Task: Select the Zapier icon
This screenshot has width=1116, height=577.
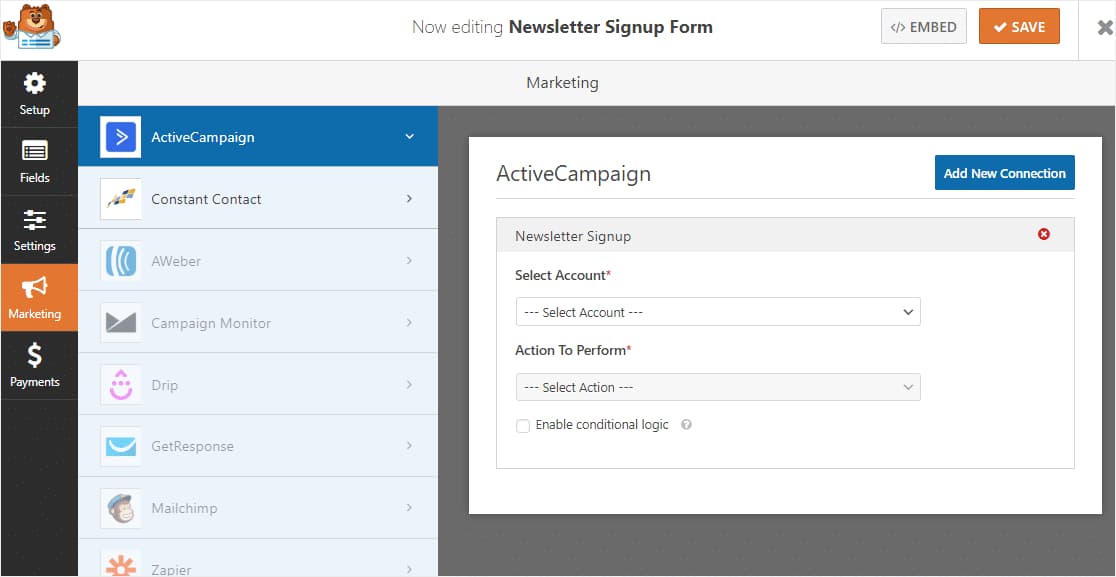Action: tap(120, 565)
